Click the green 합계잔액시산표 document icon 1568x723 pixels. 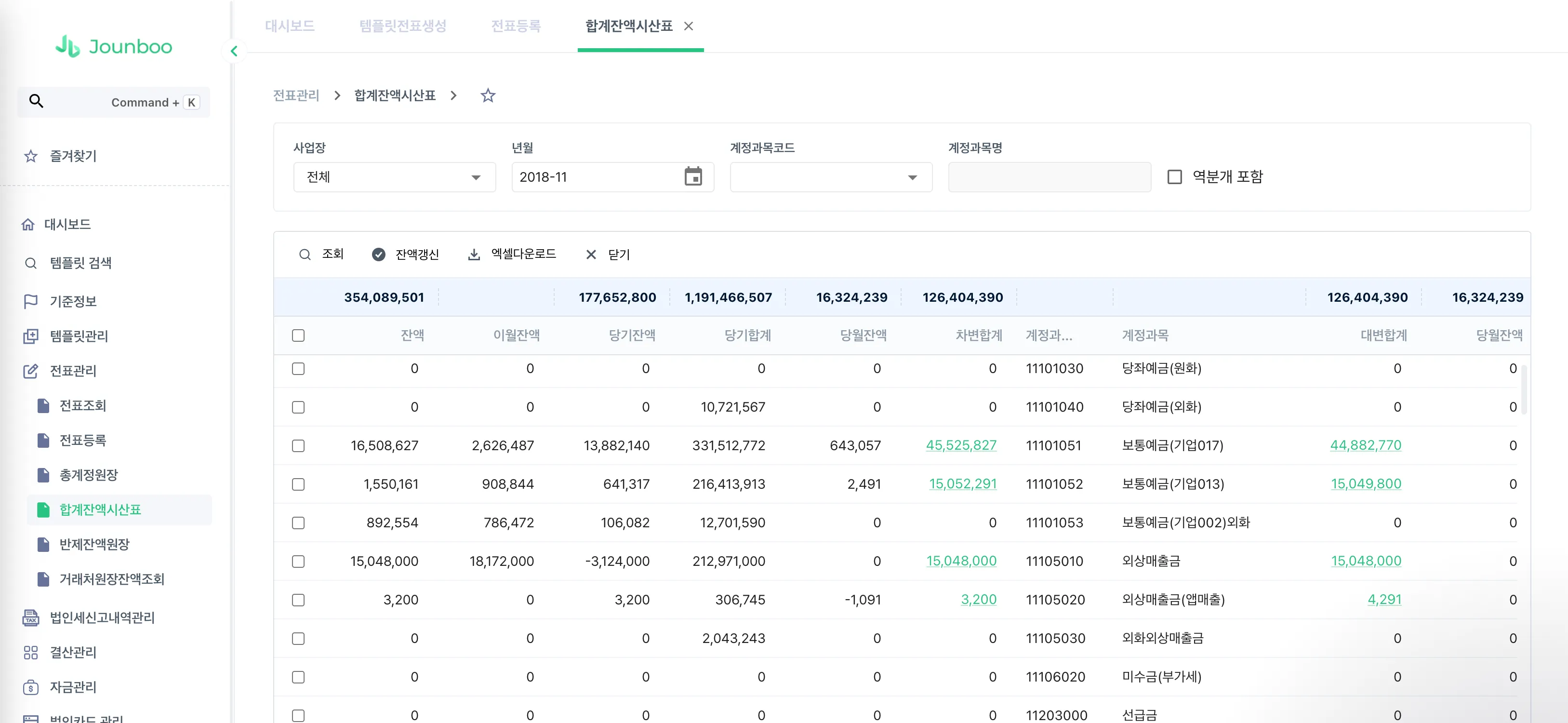tap(43, 510)
